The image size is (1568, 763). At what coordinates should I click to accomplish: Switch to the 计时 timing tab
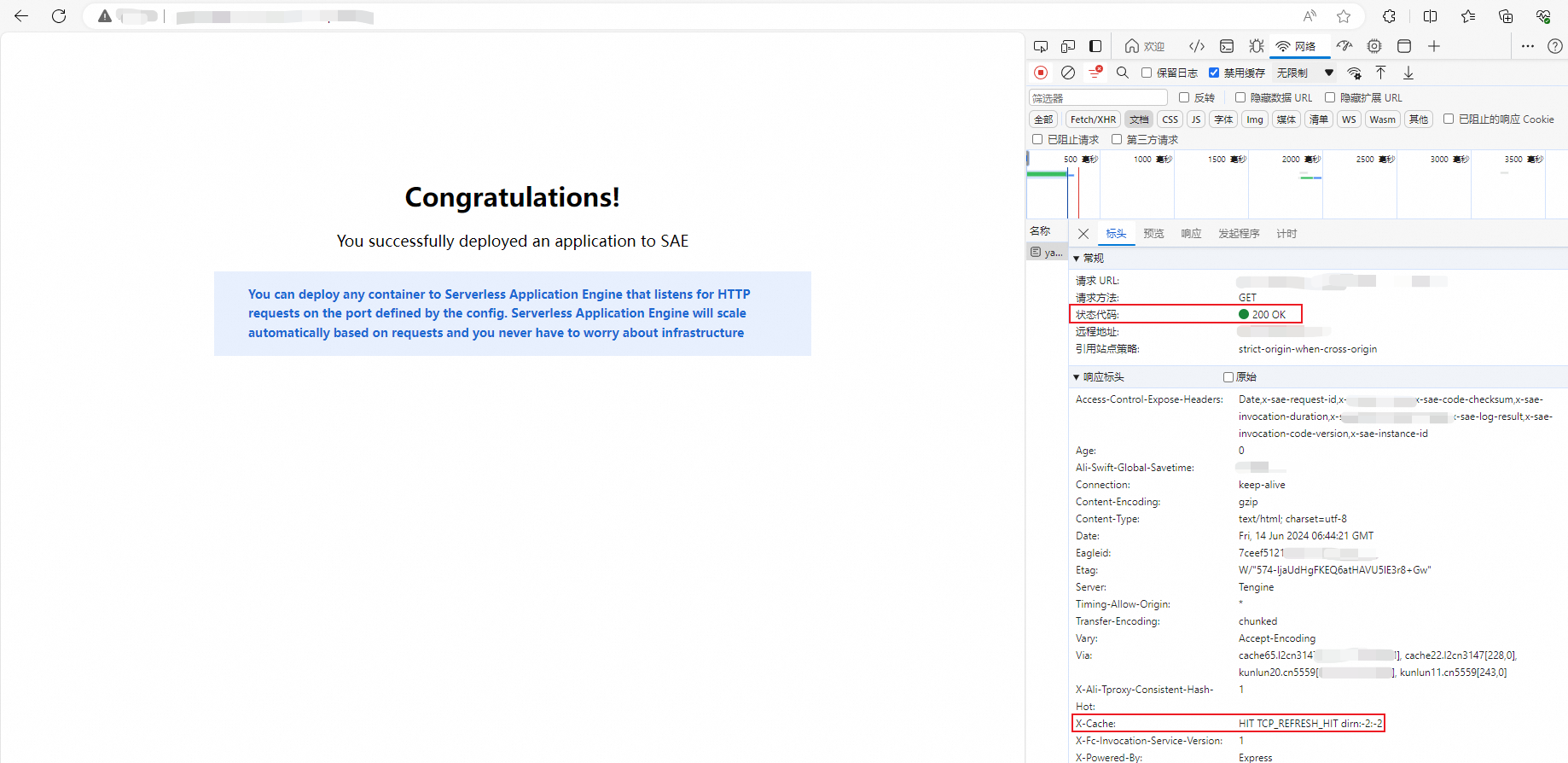[1286, 234]
